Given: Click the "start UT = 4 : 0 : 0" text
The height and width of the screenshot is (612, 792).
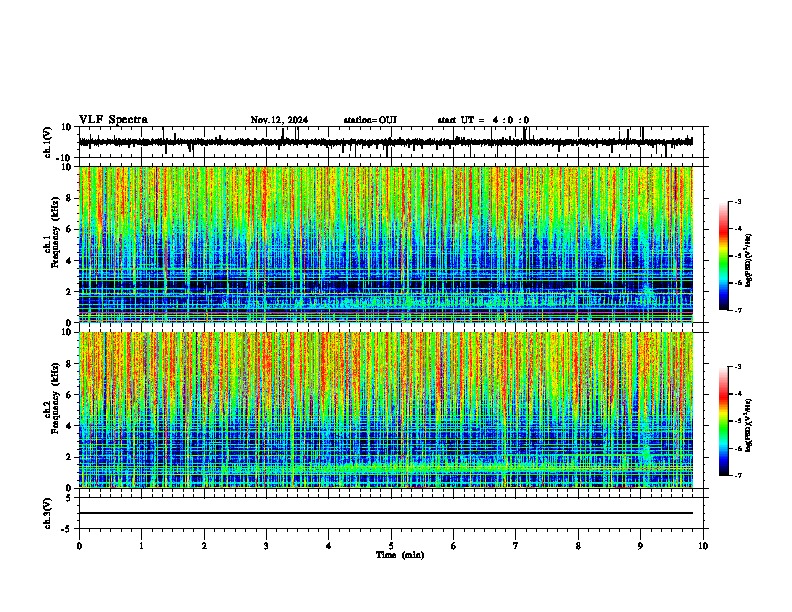Looking at the screenshot, I should pyautogui.click(x=483, y=120).
